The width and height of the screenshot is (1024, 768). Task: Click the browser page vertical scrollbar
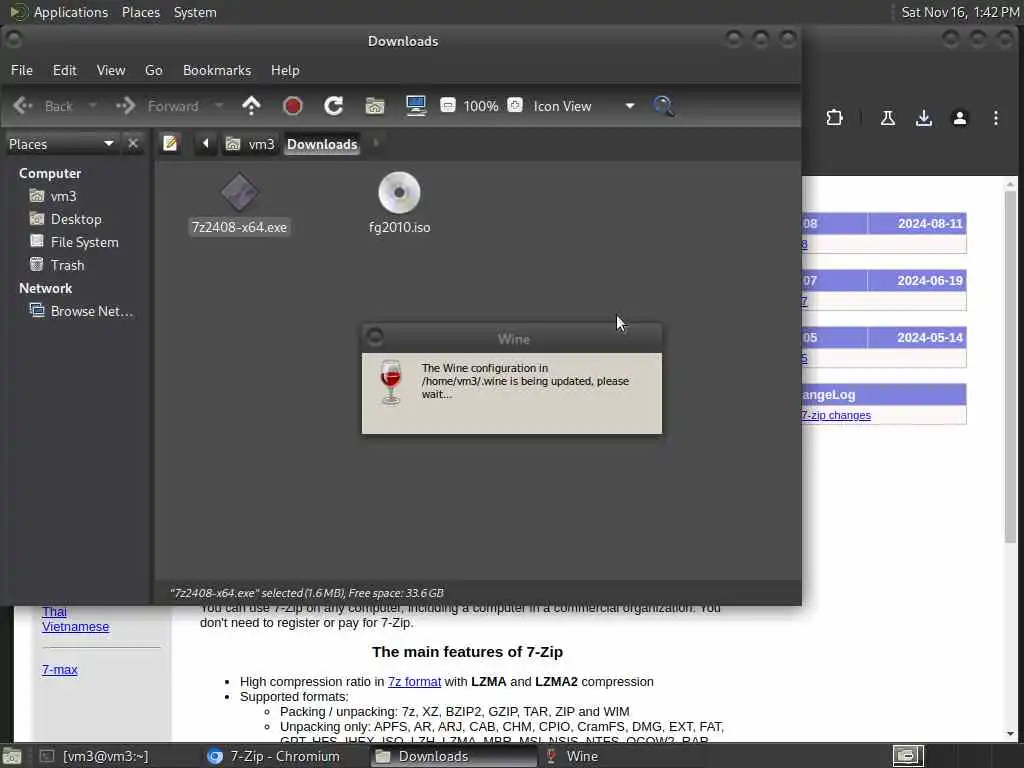1010,366
